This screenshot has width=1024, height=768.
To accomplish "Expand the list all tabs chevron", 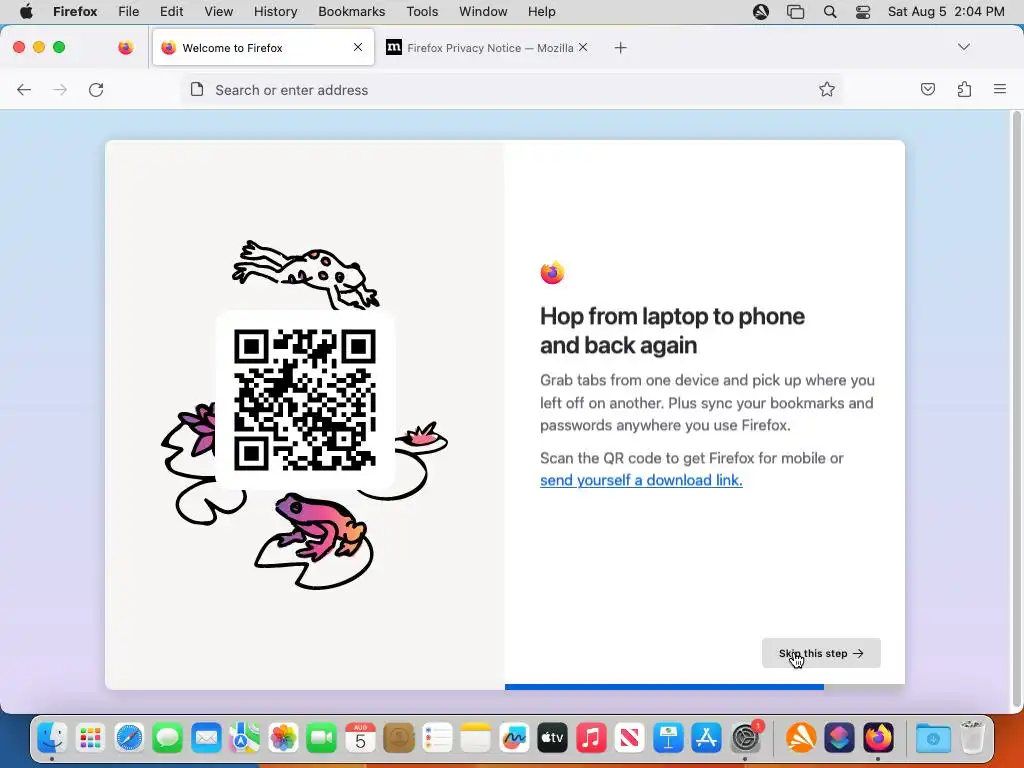I will click(x=964, y=47).
